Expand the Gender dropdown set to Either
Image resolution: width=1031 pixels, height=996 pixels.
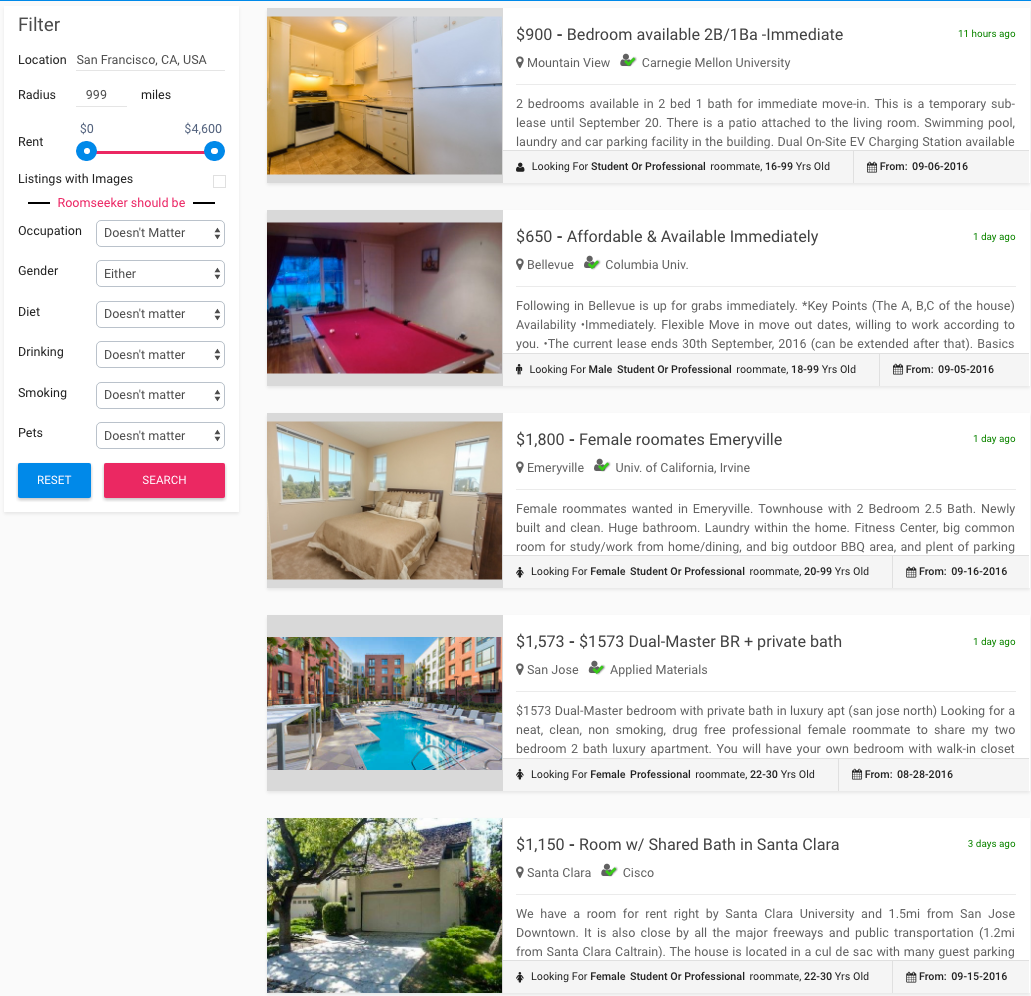(x=160, y=273)
